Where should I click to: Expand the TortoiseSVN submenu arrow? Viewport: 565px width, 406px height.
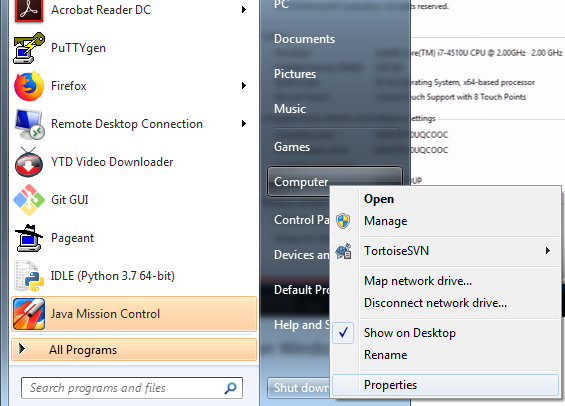pyautogui.click(x=548, y=250)
